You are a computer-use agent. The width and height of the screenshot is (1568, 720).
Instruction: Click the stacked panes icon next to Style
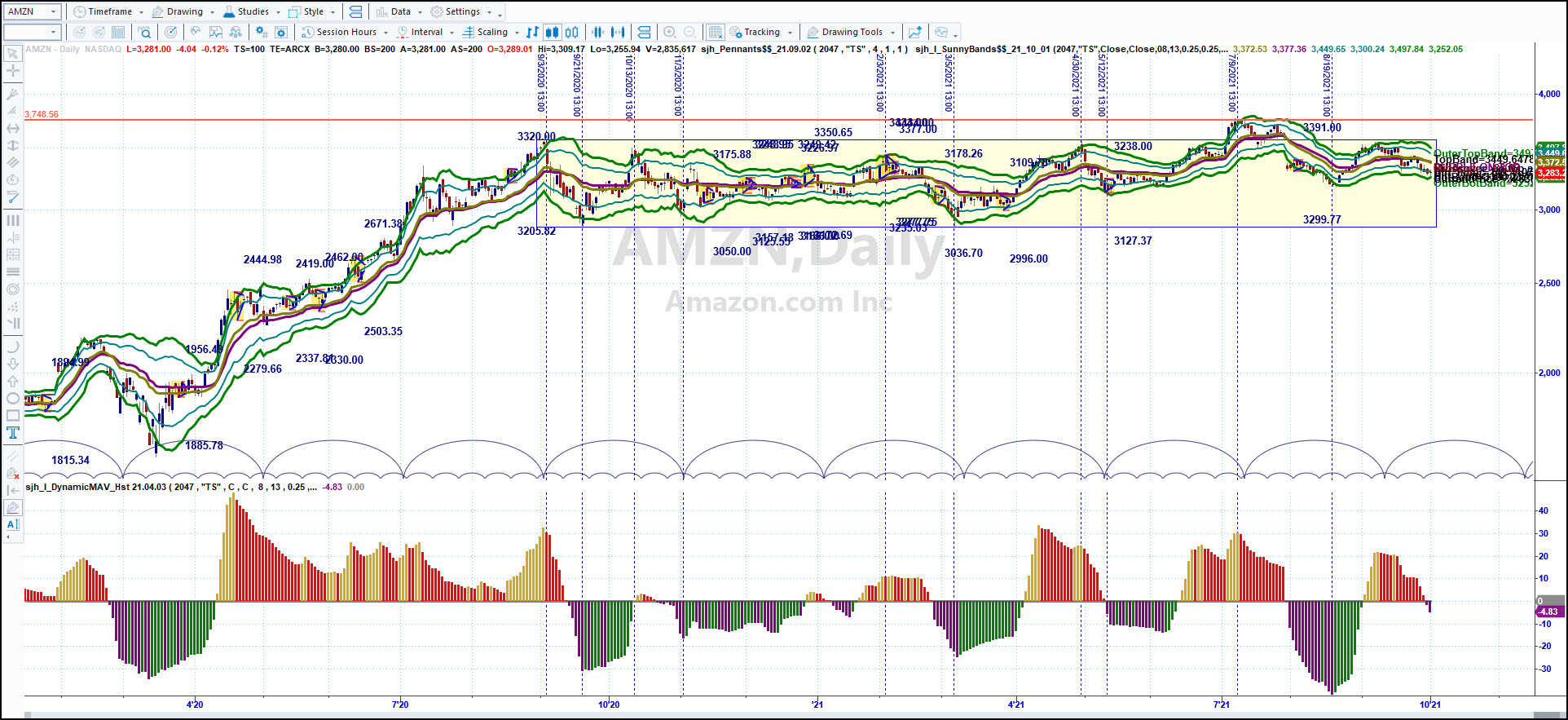(355, 11)
